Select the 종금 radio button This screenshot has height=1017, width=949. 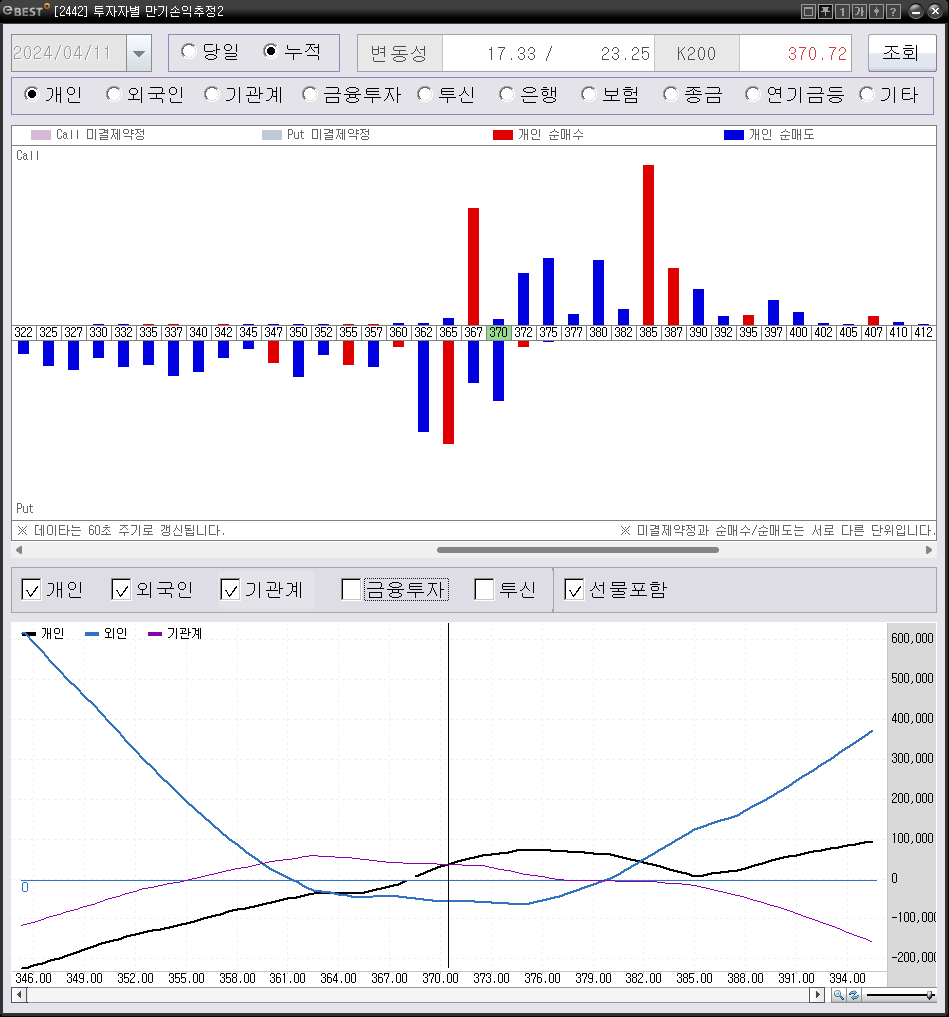point(671,95)
